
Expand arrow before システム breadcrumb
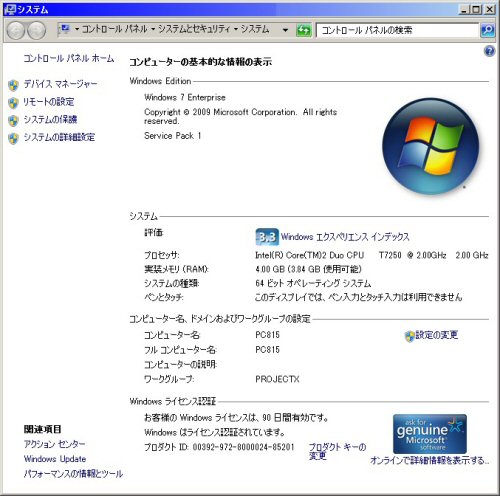tap(236, 29)
